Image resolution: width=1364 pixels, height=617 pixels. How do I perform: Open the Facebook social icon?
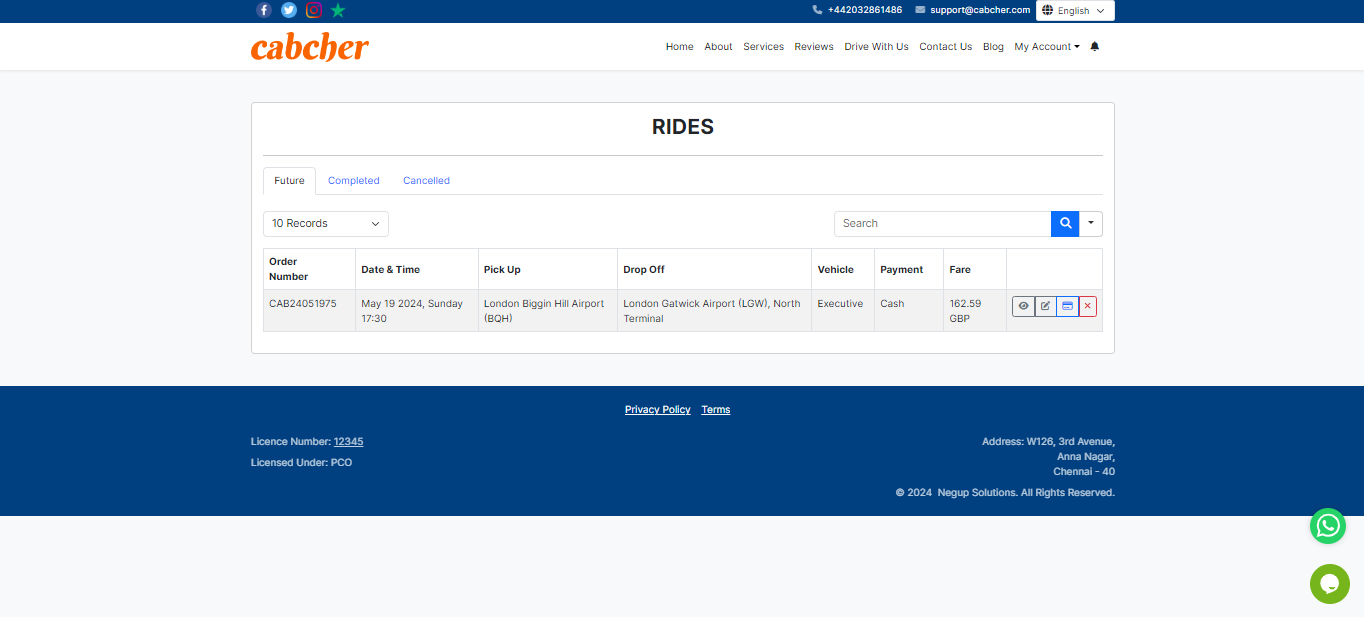[264, 10]
